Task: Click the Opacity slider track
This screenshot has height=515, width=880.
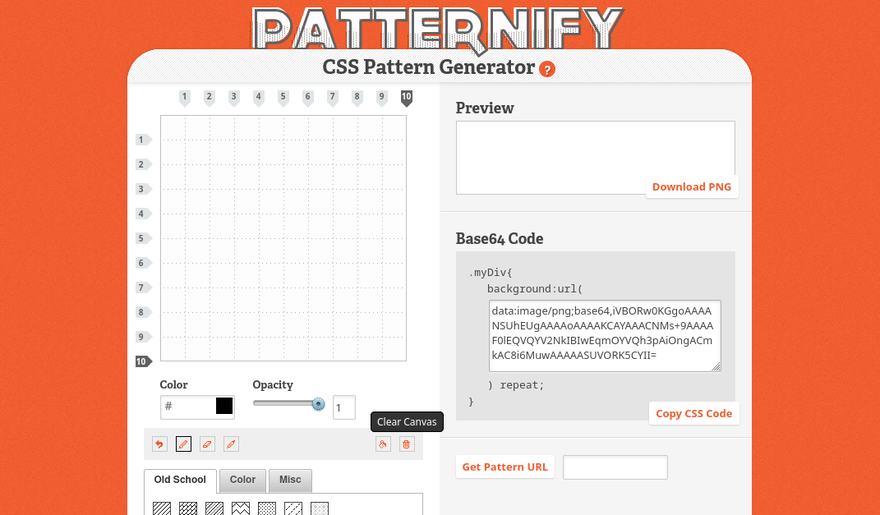Action: pyautogui.click(x=288, y=403)
